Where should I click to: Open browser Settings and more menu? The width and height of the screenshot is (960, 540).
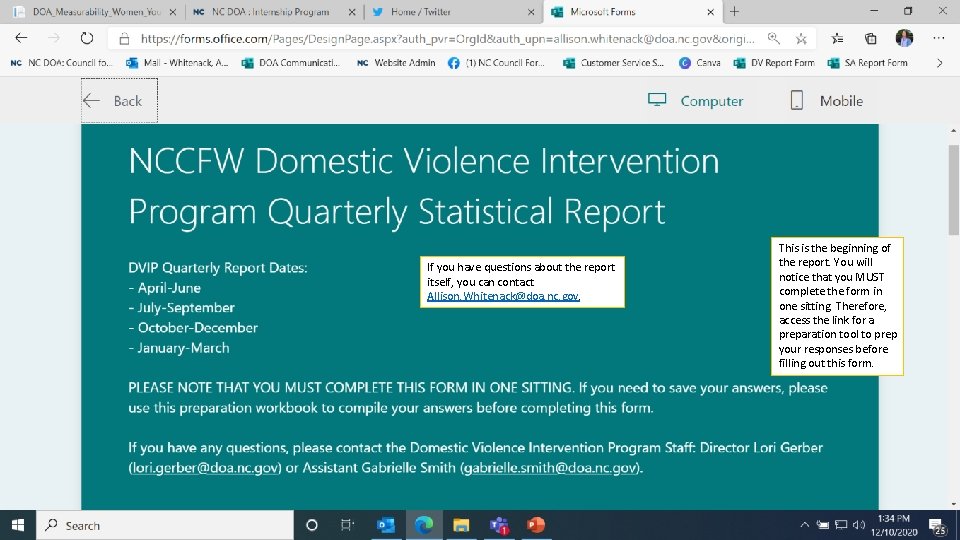939,38
